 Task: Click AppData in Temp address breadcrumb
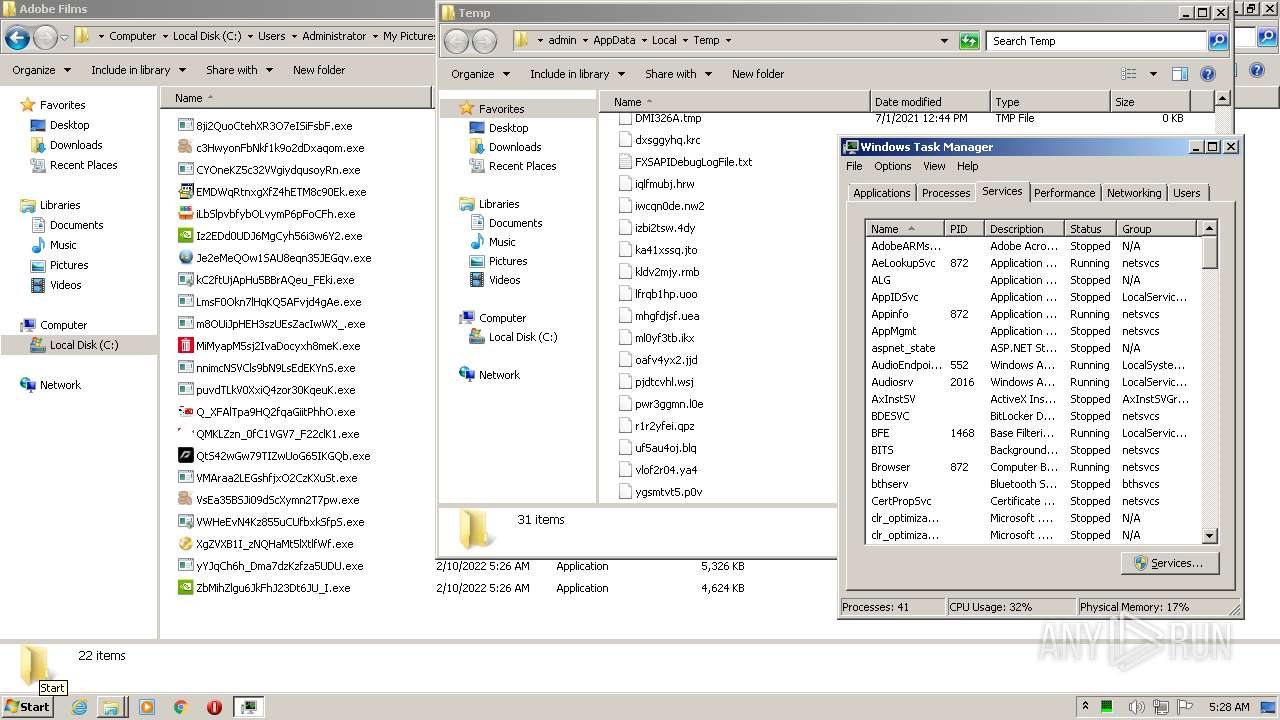(x=614, y=41)
